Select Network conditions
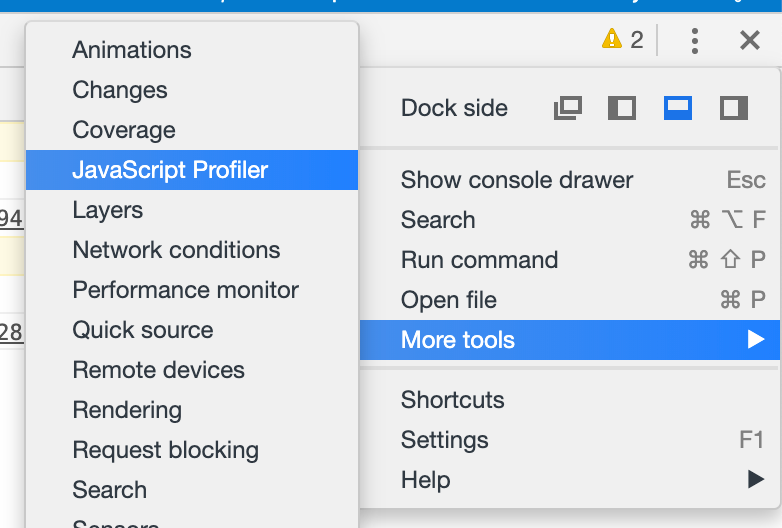782x528 pixels. click(x=192, y=250)
